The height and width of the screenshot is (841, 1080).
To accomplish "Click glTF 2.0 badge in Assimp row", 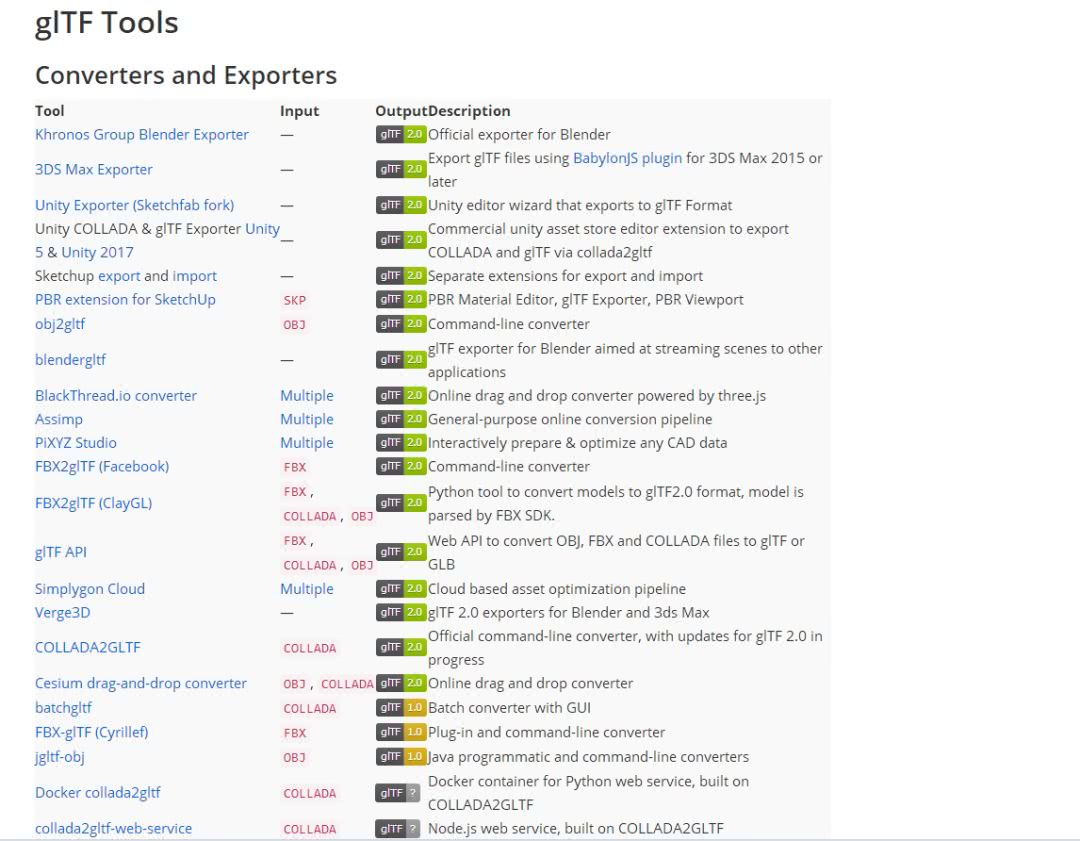I will point(401,419).
